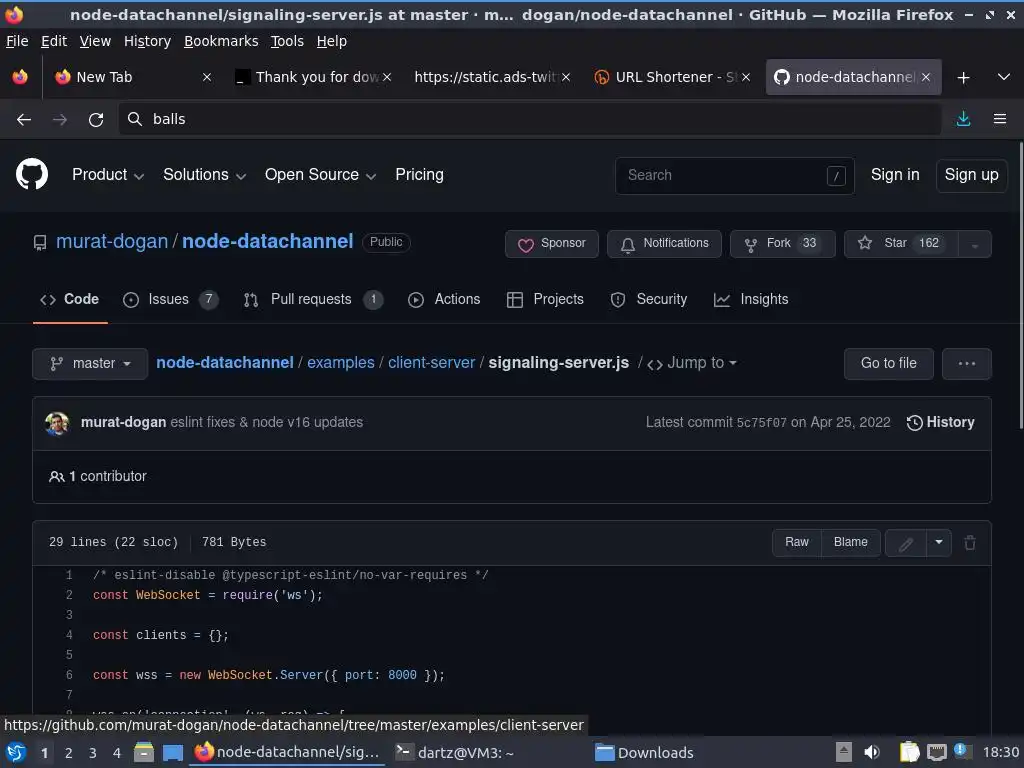The height and width of the screenshot is (768, 1024).
Task: Switch to workspace 2 in the taskbar
Action: tap(69, 753)
